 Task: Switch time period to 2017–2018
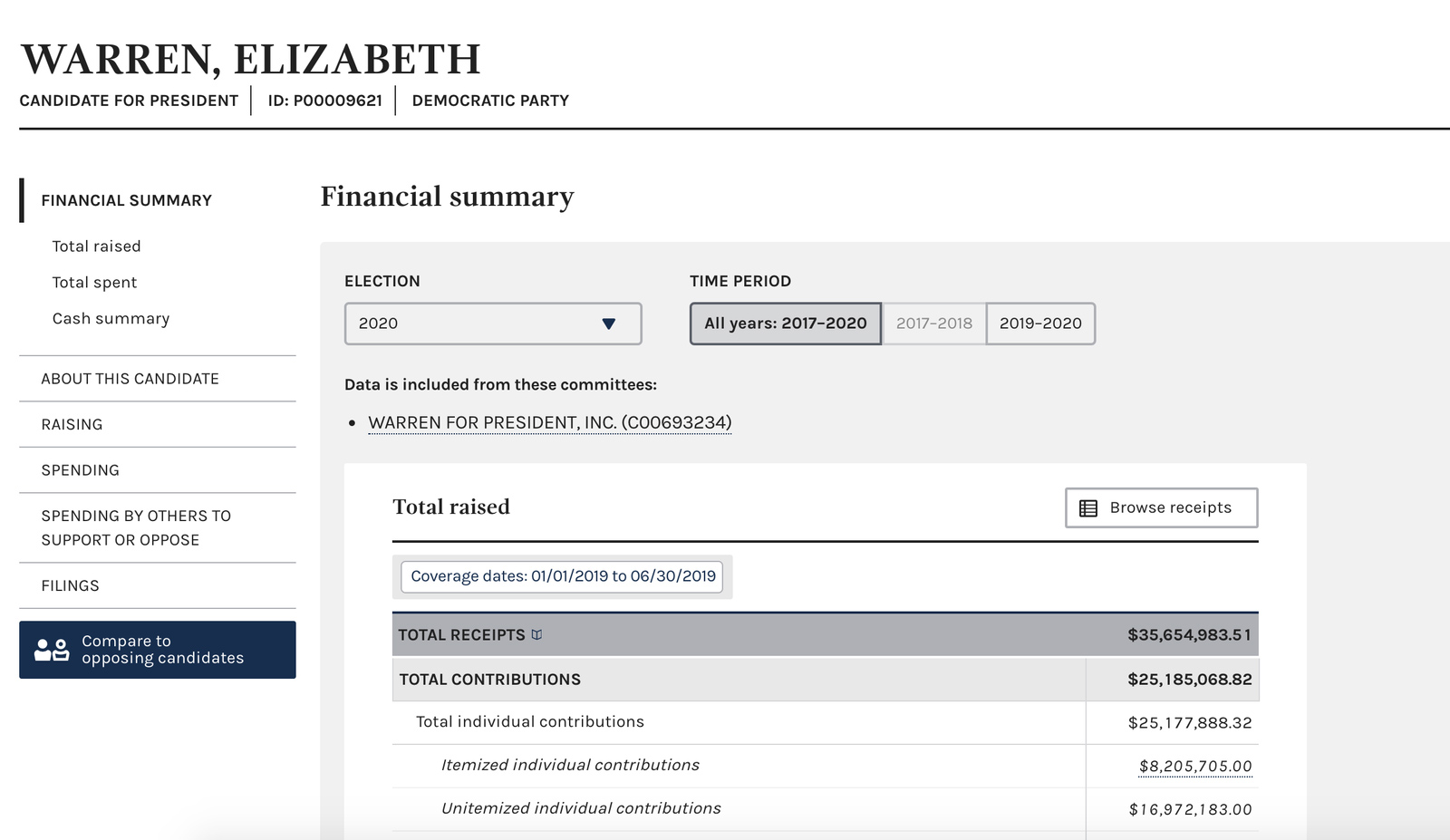point(933,323)
